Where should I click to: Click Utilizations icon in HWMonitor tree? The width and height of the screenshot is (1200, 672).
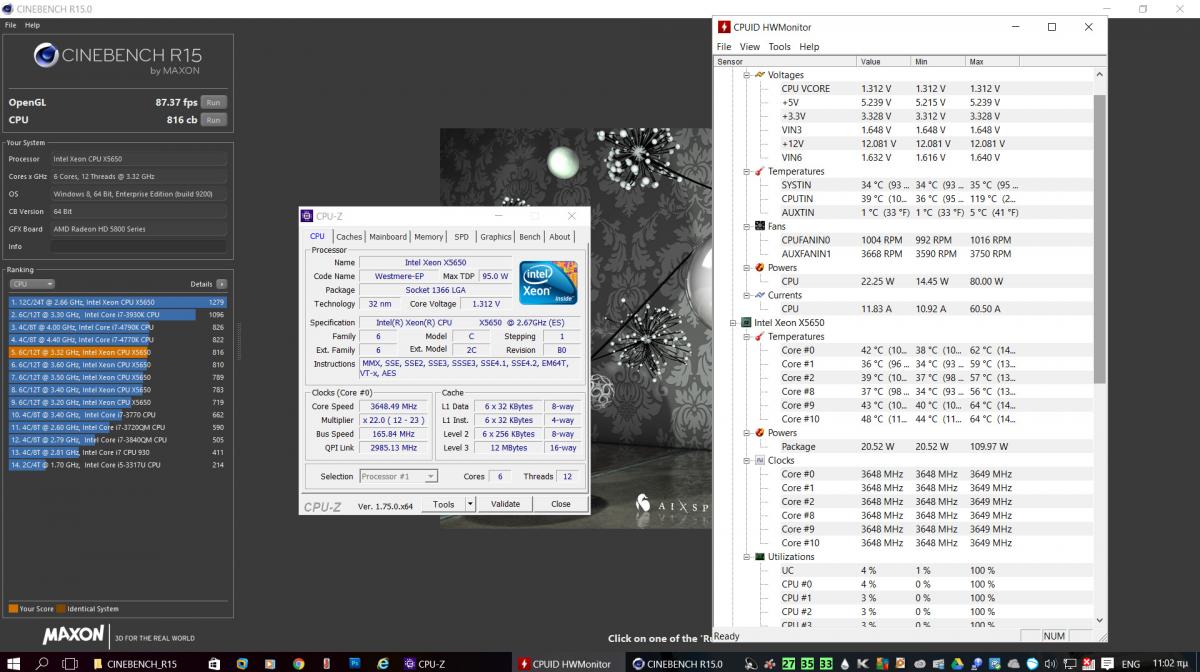(x=760, y=557)
